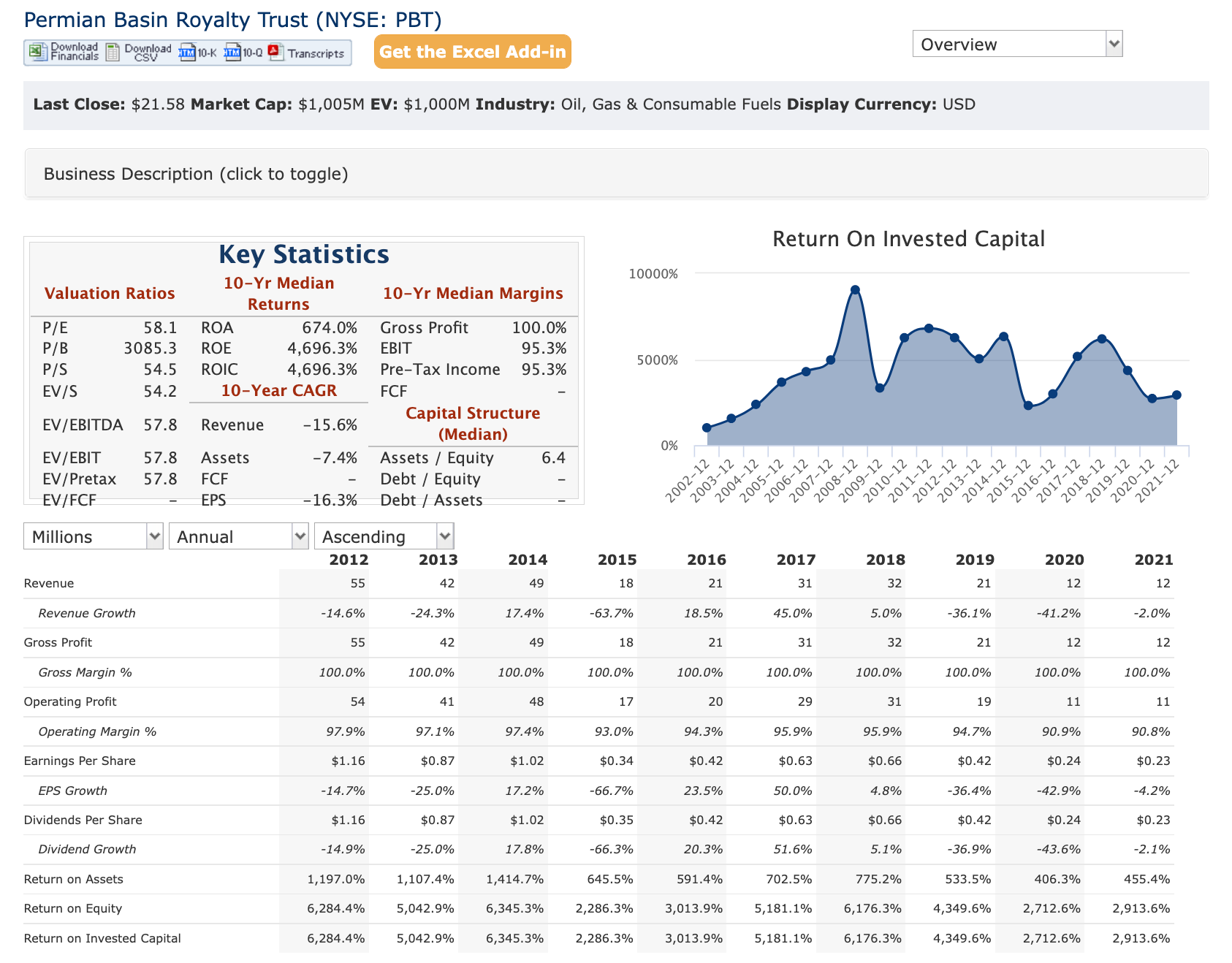Open the Ascending sort order dropdown
Screen dimensions: 1232x963
tap(384, 536)
